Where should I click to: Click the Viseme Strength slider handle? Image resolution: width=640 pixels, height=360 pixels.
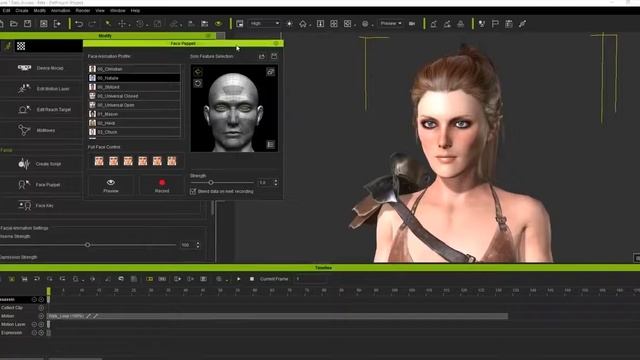click(88, 245)
